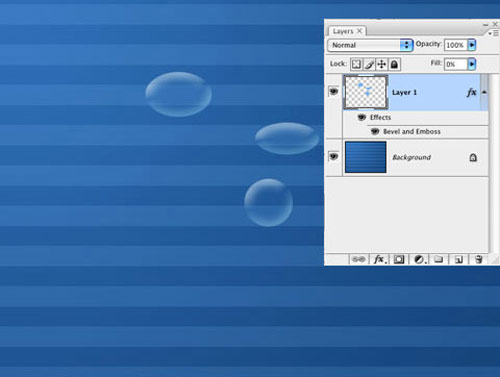Lock transparent pixels
This screenshot has height=377, width=500.
click(356, 64)
